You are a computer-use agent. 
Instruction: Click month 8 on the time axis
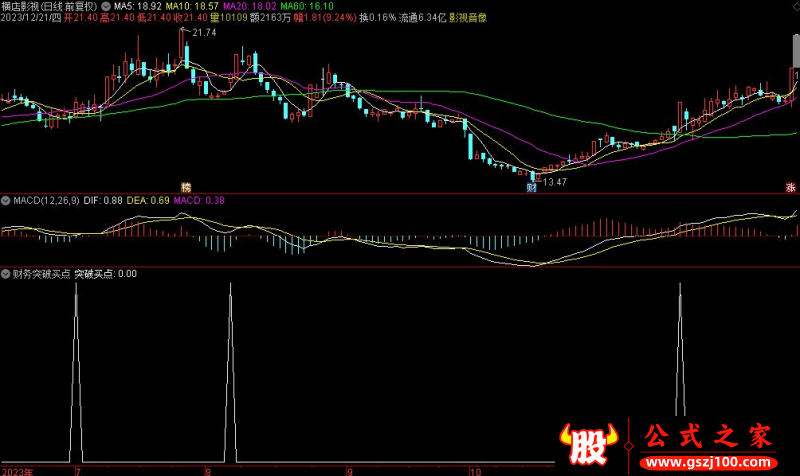click(x=208, y=471)
